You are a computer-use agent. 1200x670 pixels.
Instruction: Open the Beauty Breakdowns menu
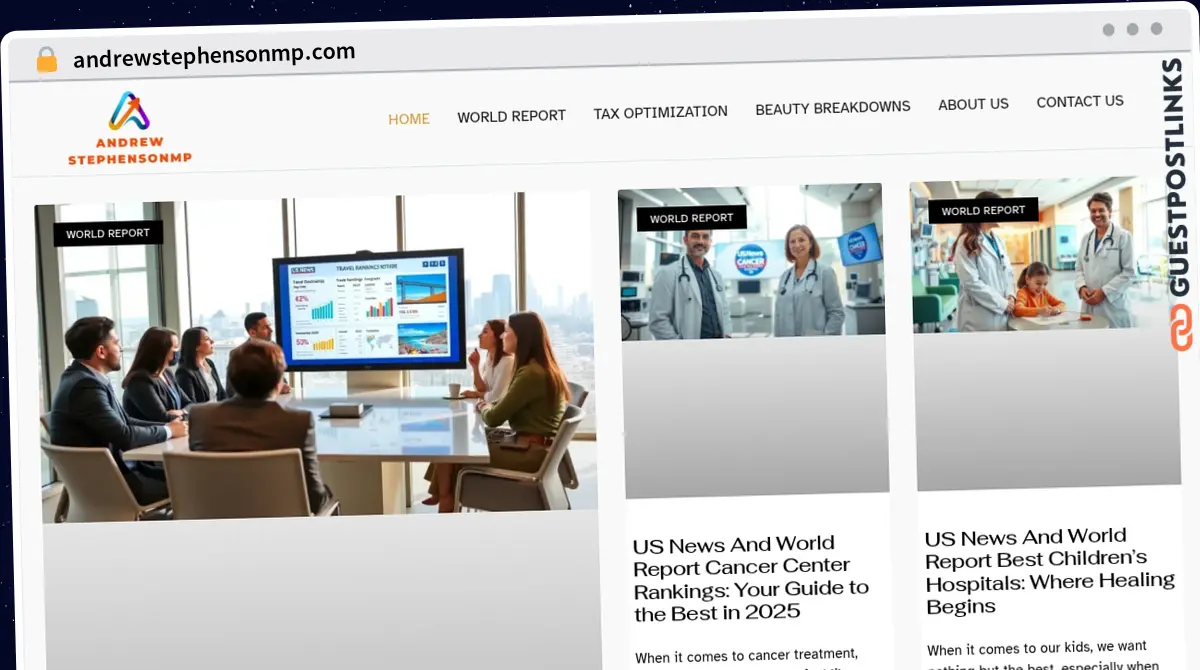coord(833,107)
